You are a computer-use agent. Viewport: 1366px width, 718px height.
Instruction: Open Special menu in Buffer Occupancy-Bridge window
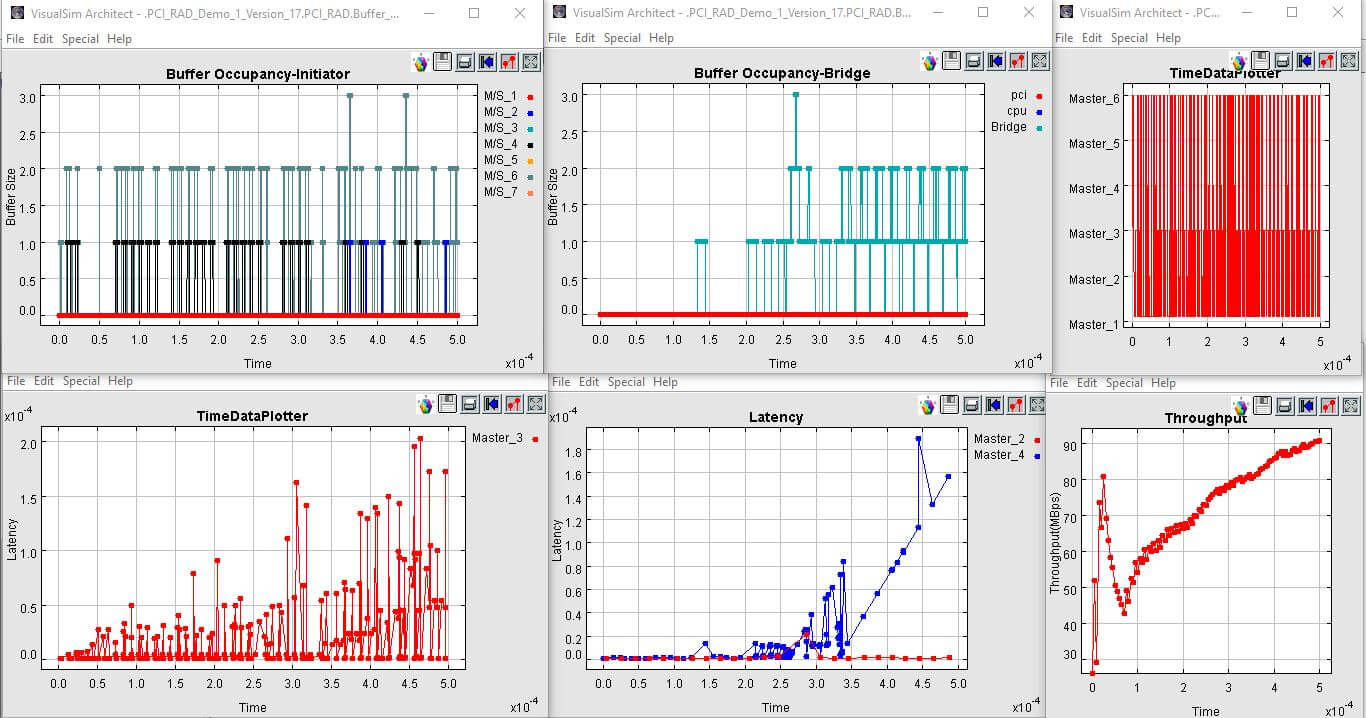pyautogui.click(x=622, y=38)
